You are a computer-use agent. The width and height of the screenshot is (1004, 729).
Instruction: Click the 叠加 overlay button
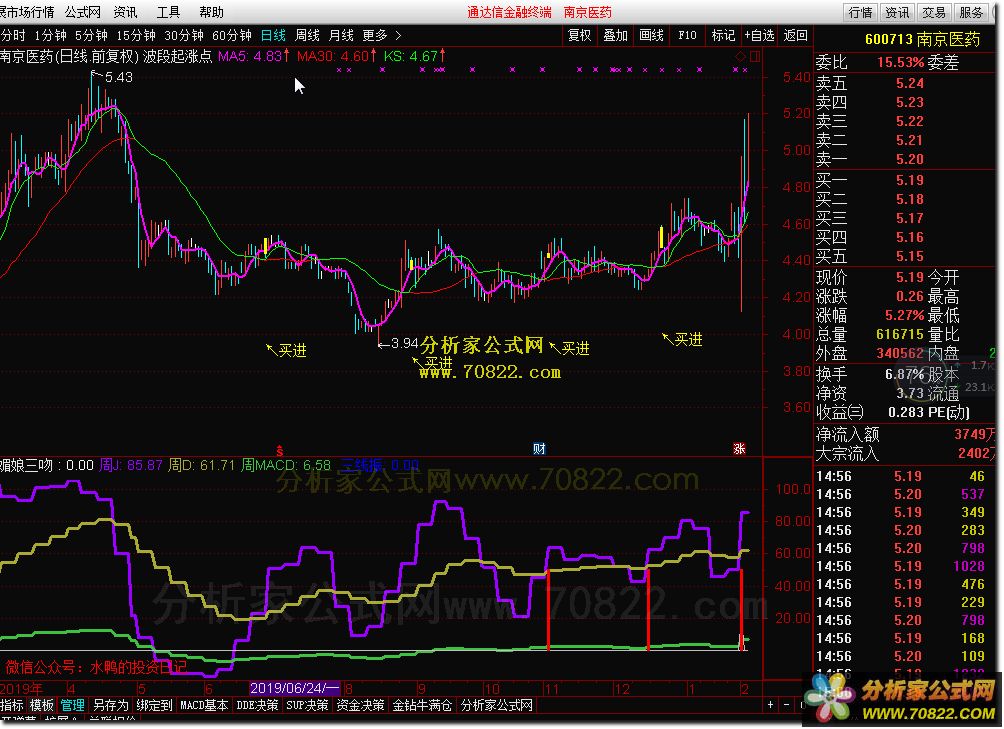tap(616, 35)
